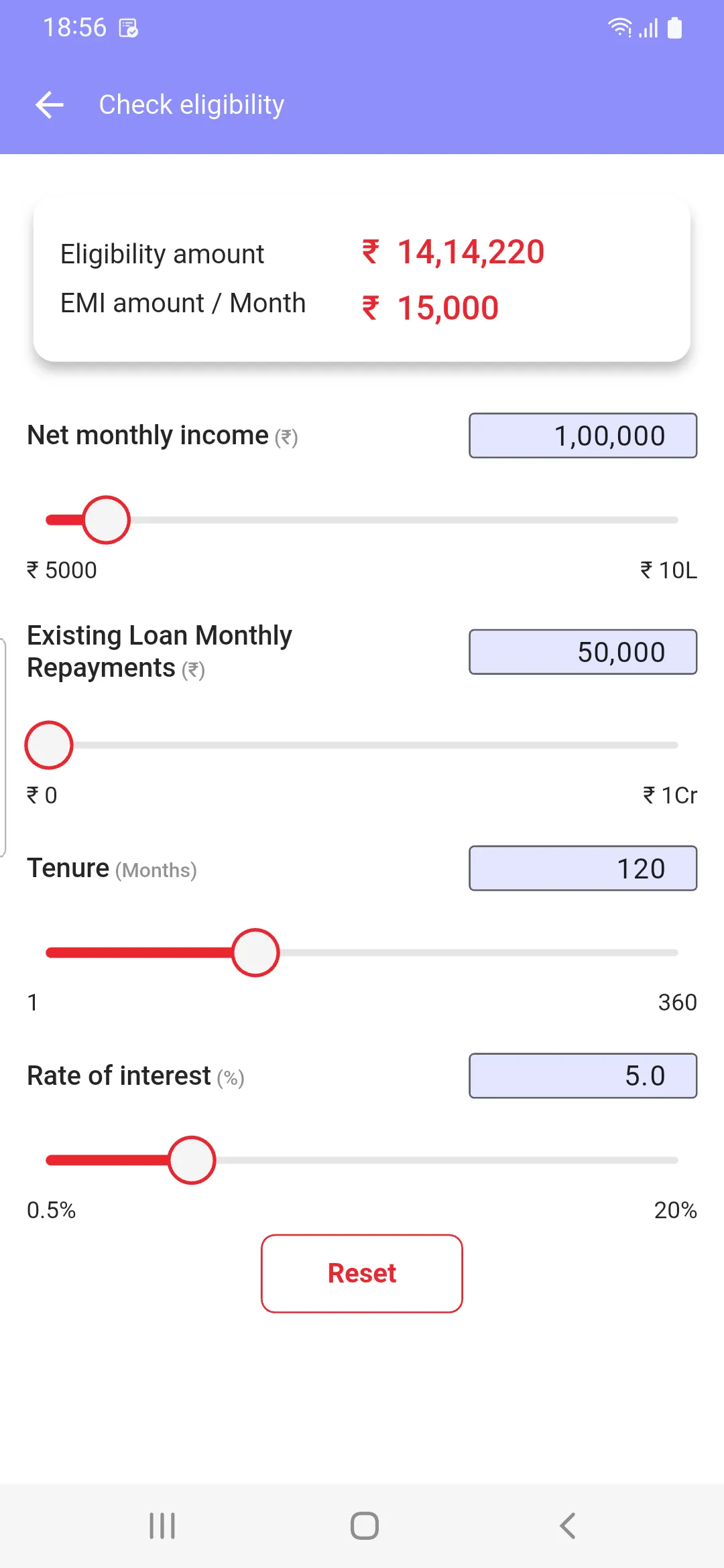Screen dimensions: 724x1568
Task: Tap the Android navigation back chevron
Action: (x=567, y=1526)
